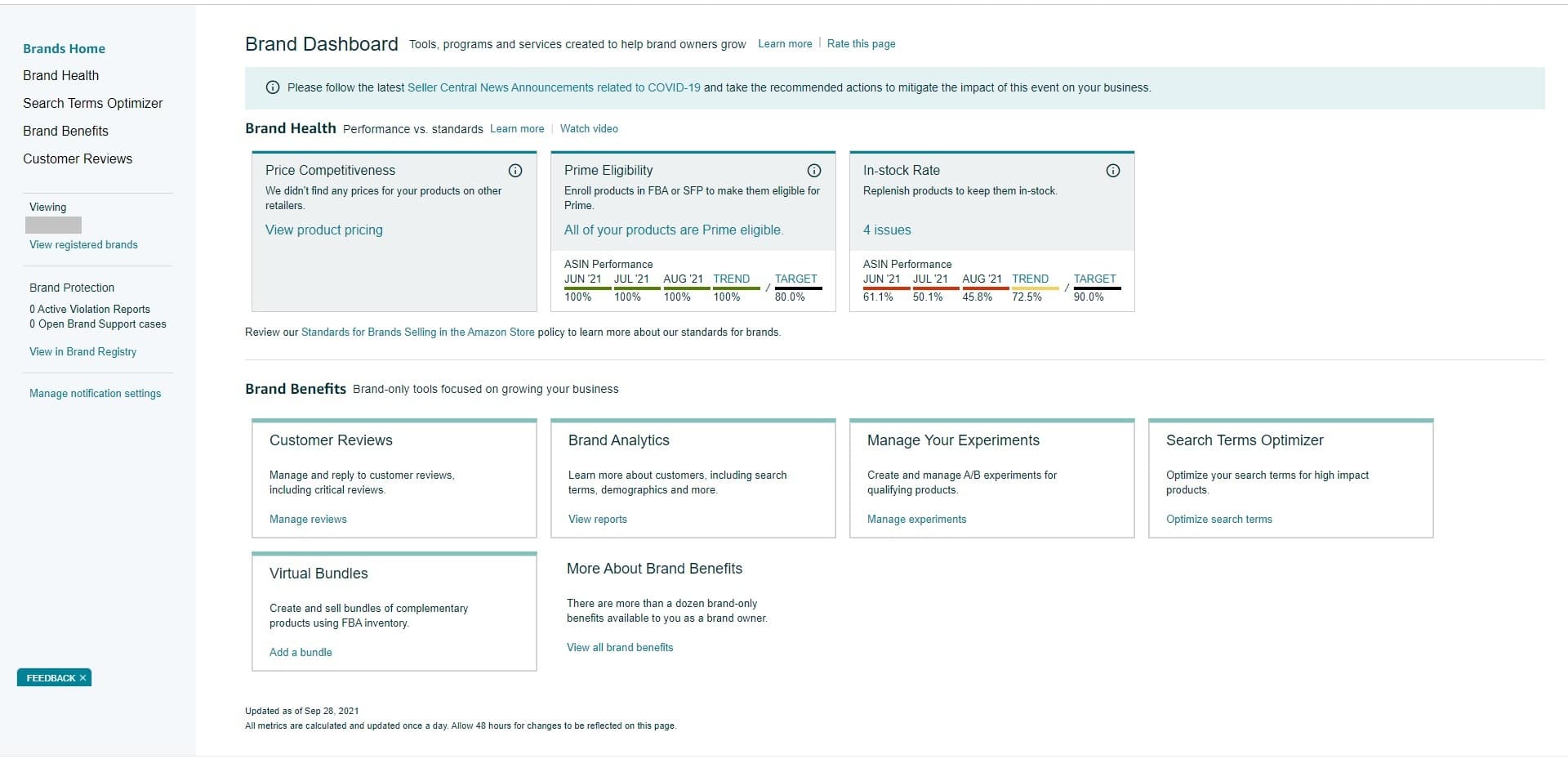Click the FEEDBACK button label
This screenshot has width=1568, height=759.
point(51,678)
